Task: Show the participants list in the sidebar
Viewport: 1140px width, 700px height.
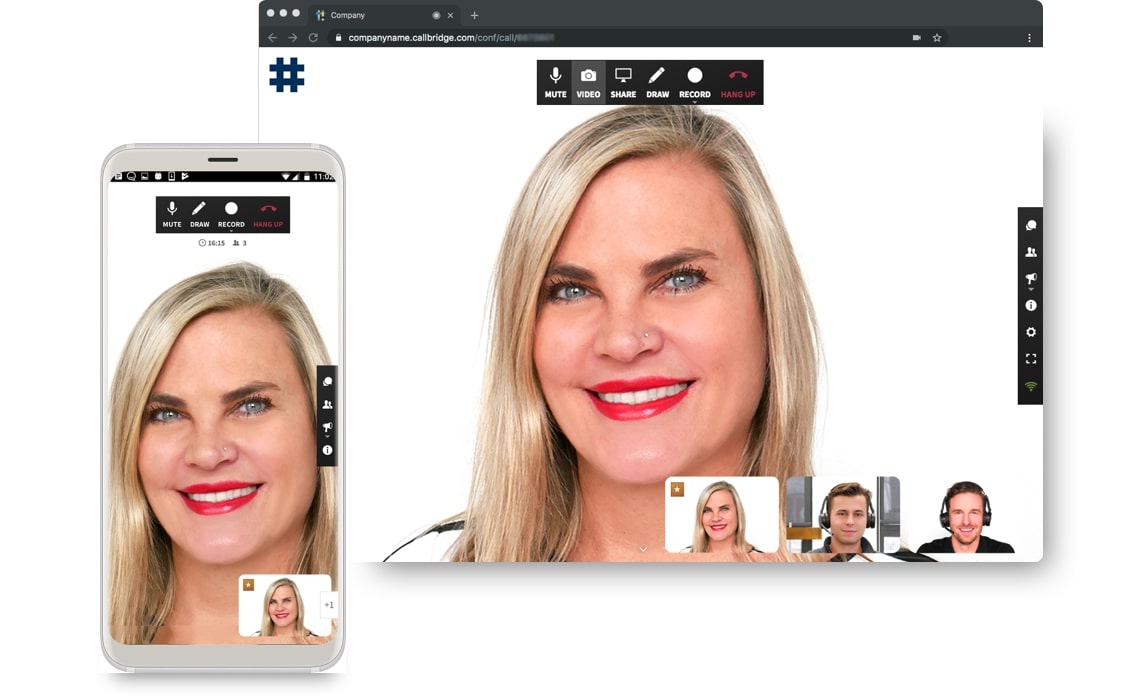Action: (x=1030, y=253)
